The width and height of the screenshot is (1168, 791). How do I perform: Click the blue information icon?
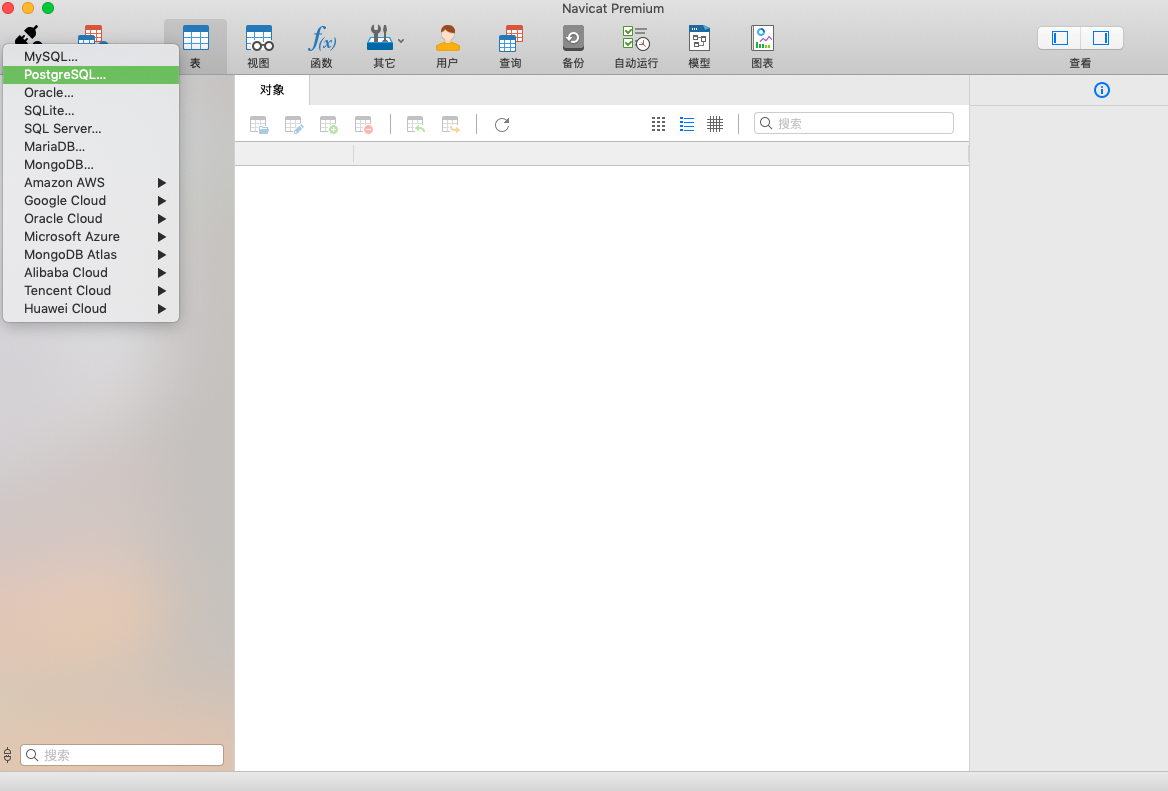(x=1102, y=90)
